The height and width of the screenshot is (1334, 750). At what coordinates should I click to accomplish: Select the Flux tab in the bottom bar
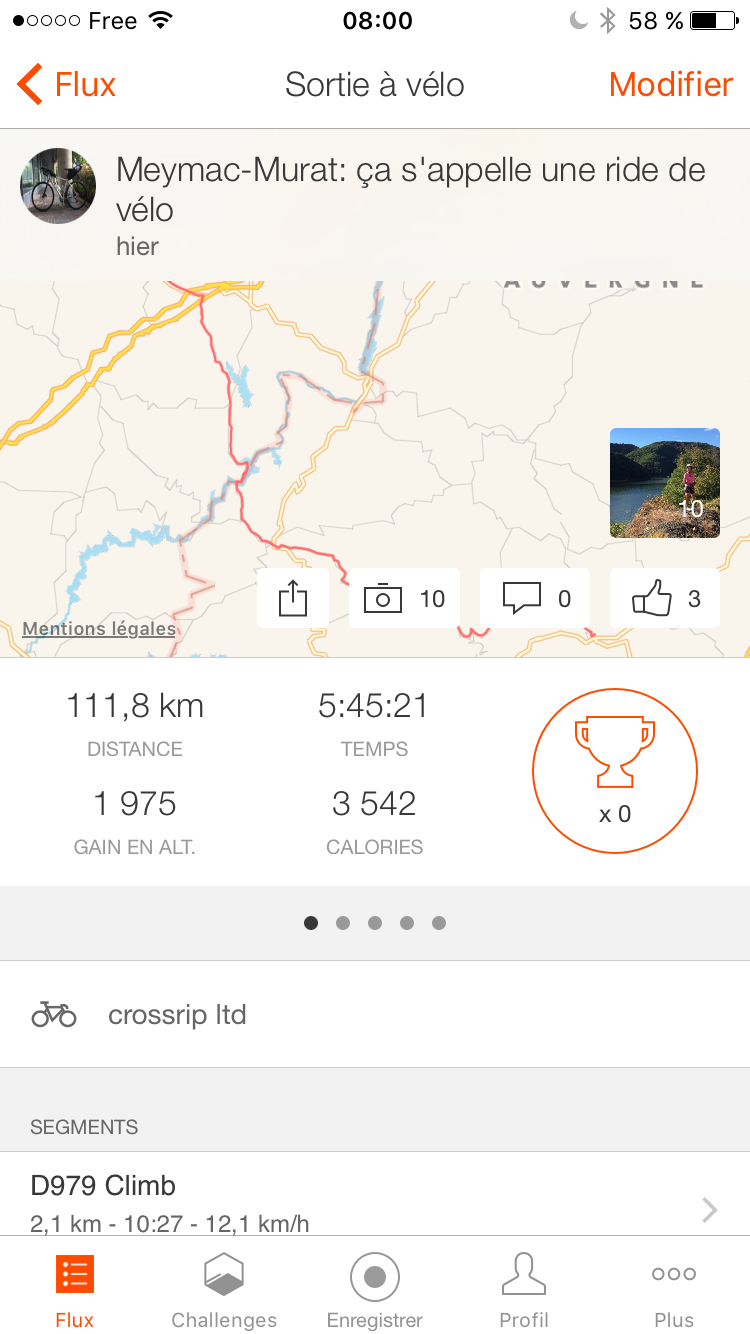(x=75, y=1290)
